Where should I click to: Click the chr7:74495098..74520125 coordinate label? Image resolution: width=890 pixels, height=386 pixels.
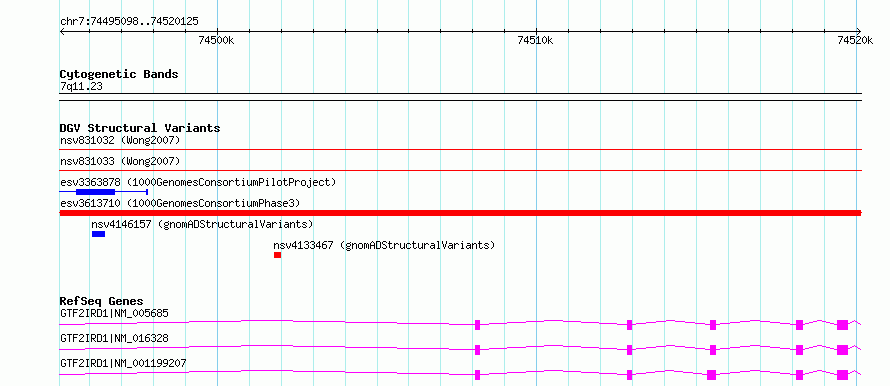(129, 21)
